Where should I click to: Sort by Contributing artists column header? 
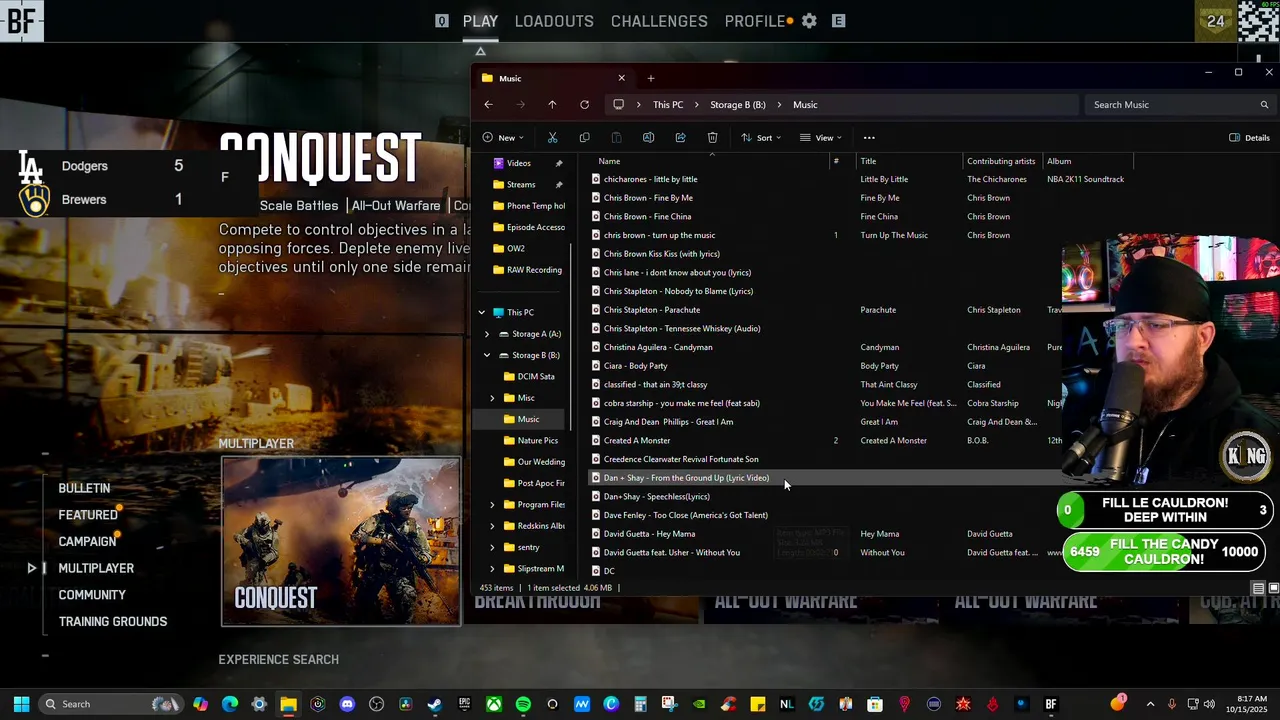[1001, 161]
